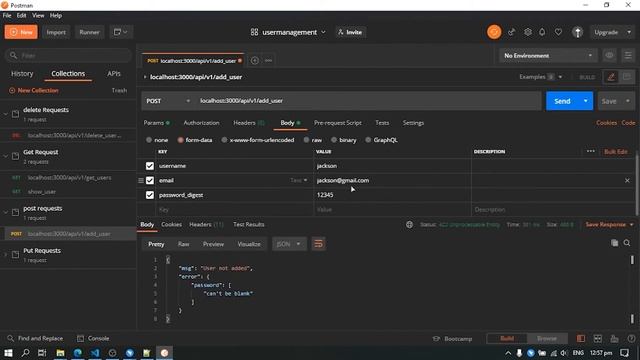Screen dimensions: 640x360
Task: Open the Postman help icon
Action: pos(631,338)
